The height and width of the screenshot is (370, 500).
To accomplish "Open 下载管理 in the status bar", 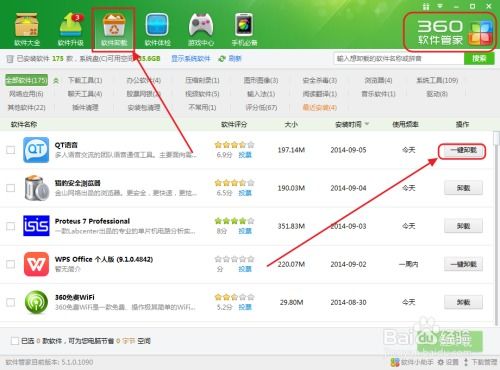I will coord(480,362).
